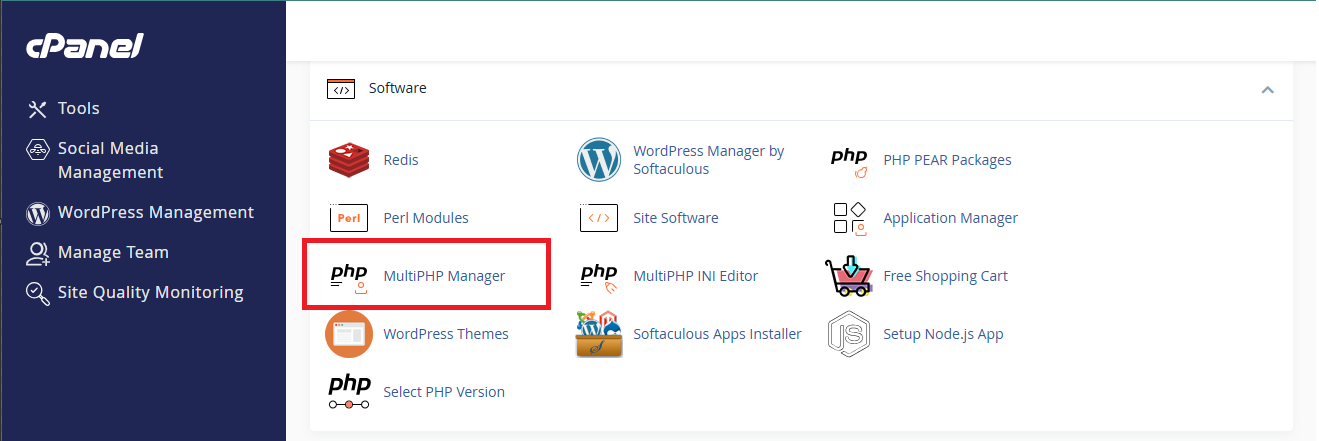Click the WordPress Themes icon
Image resolution: width=1319 pixels, height=441 pixels.
[x=349, y=334]
